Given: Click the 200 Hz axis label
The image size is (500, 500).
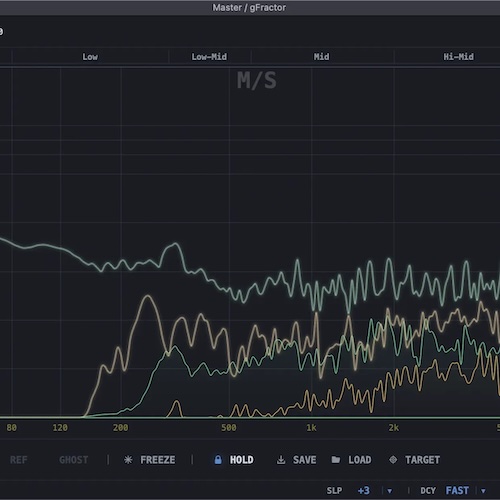Looking at the screenshot, I should (120, 428).
